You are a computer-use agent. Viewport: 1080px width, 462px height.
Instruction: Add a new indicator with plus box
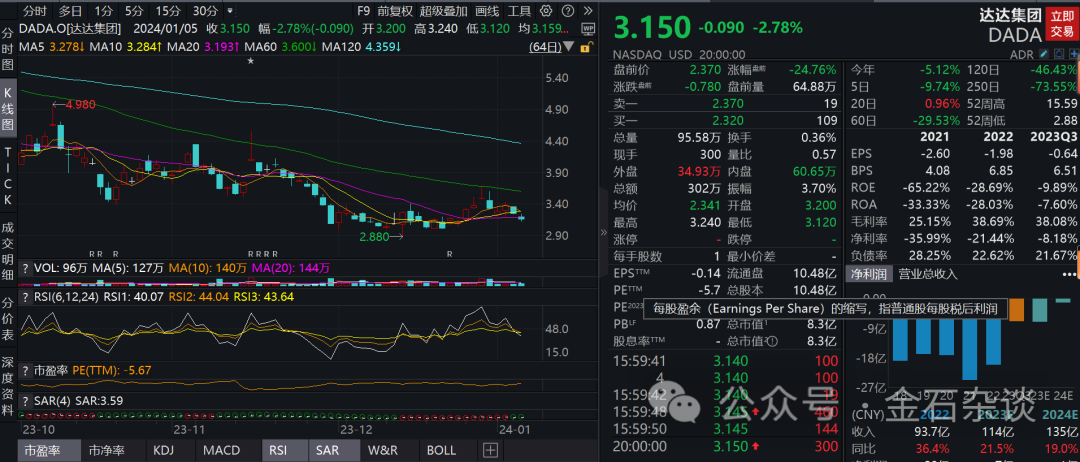tap(490, 450)
